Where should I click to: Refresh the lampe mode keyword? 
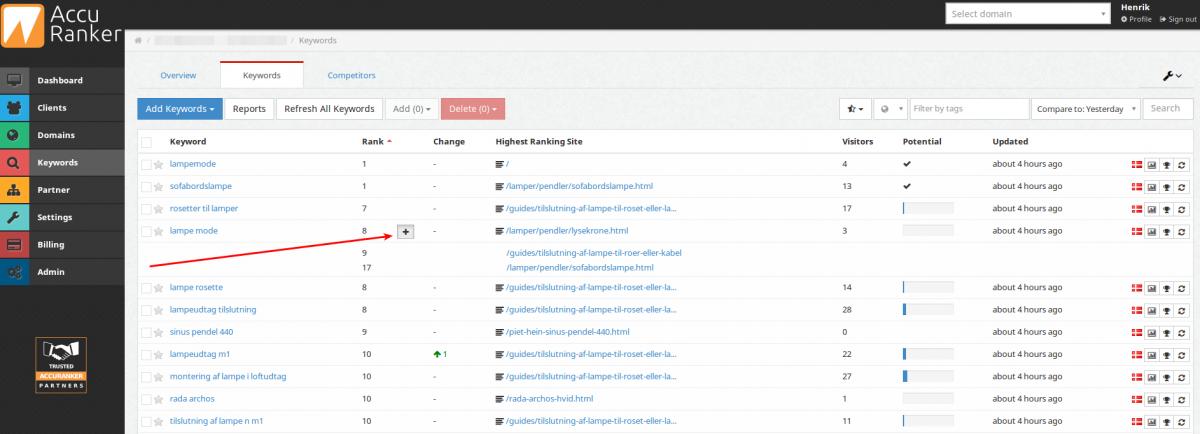[x=1182, y=231]
